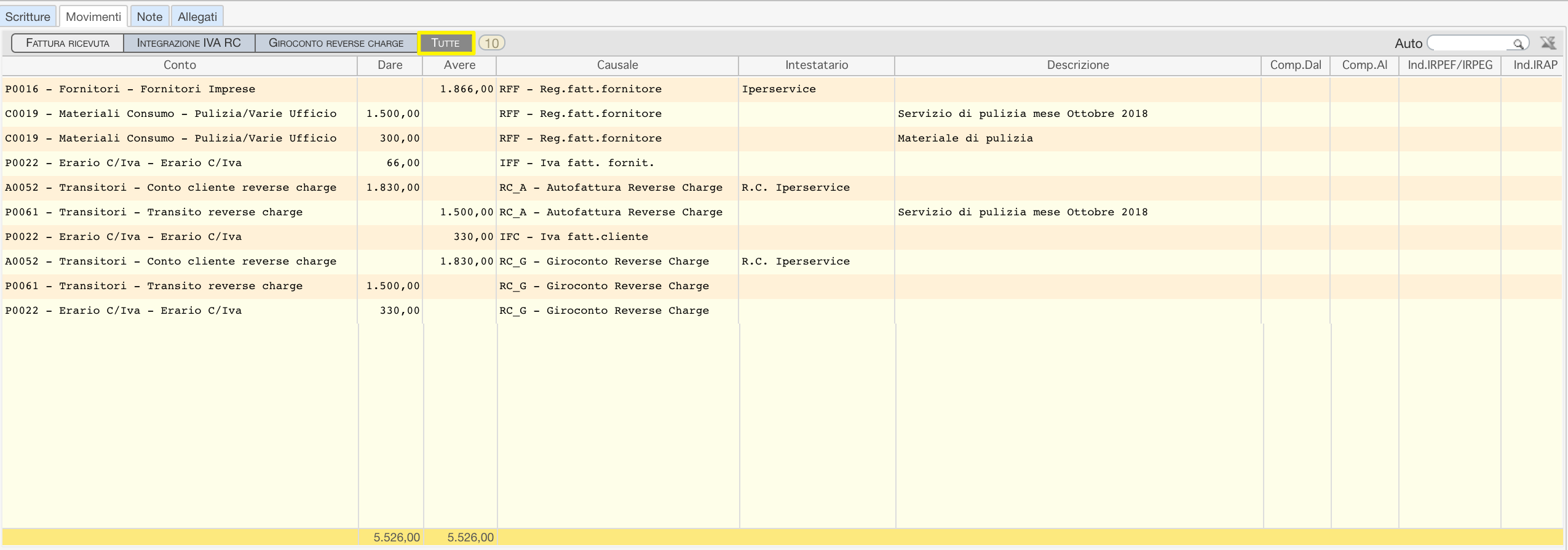Click the Avere total 5.526,00
The width and height of the screenshot is (1568, 550).
click(470, 537)
